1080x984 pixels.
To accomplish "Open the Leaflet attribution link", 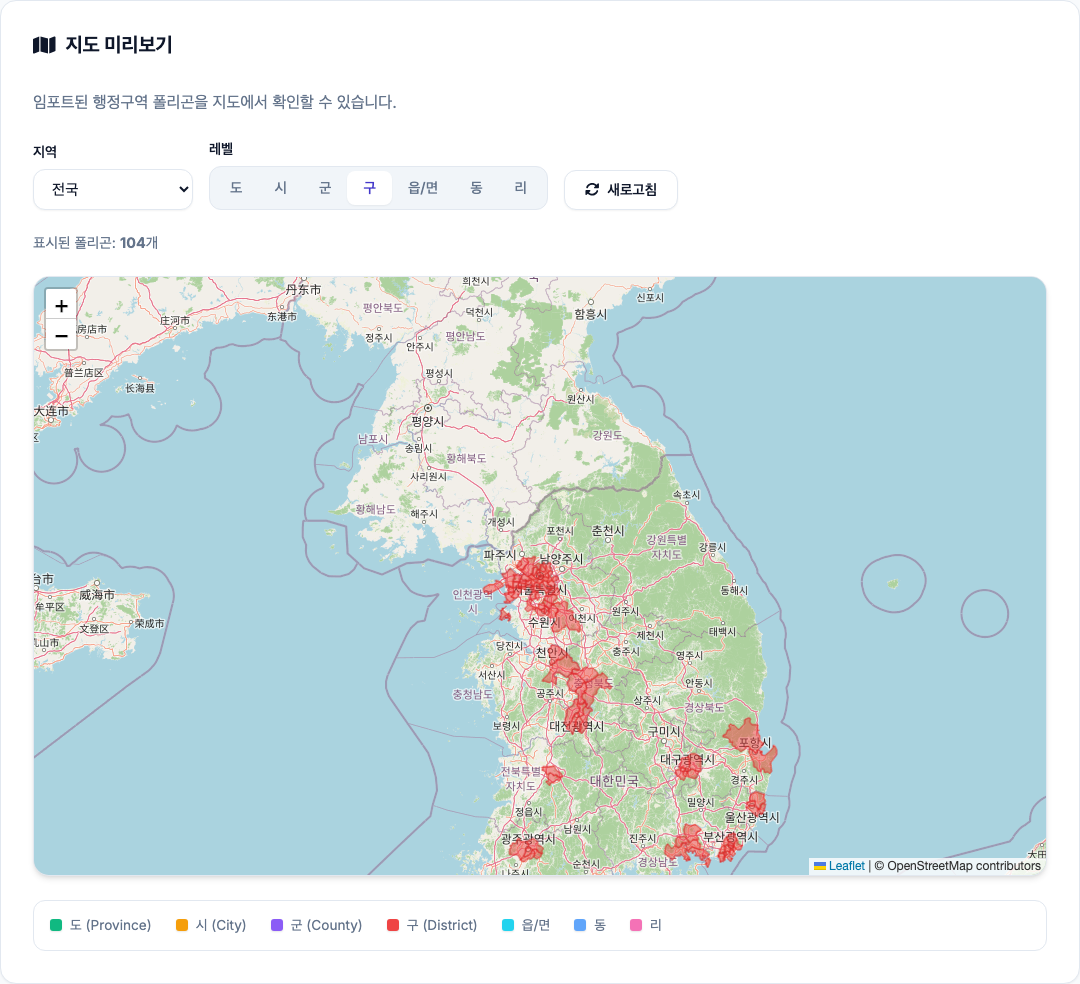I will click(847, 866).
